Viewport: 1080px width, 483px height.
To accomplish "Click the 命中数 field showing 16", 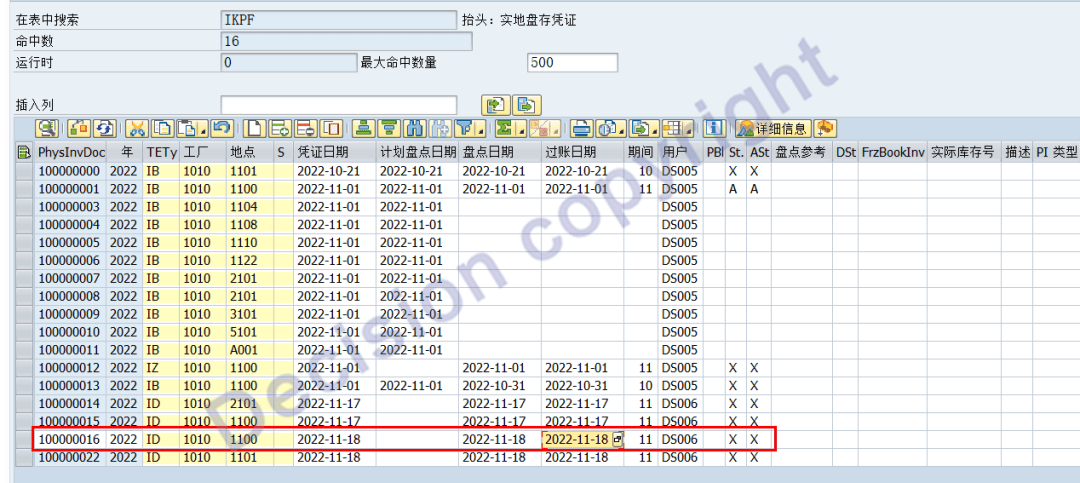I will 346,41.
